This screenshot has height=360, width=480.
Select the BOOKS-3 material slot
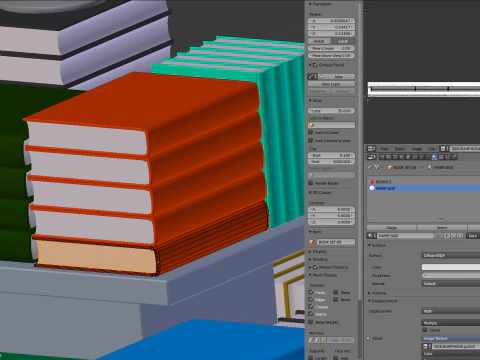424,182
